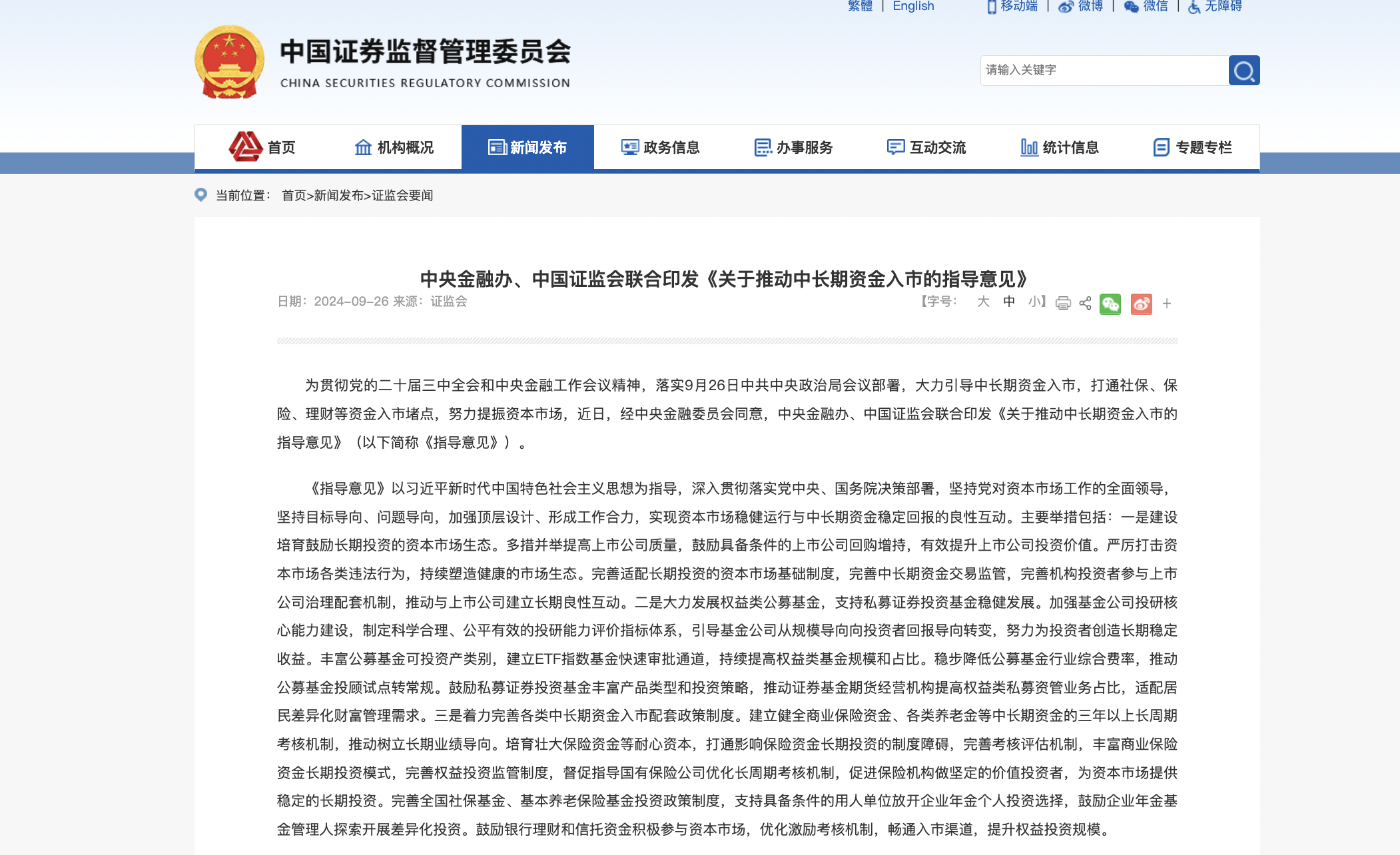1400x855 pixels.
Task: Click 证监会要闻 in the breadcrumb
Action: pos(402,195)
